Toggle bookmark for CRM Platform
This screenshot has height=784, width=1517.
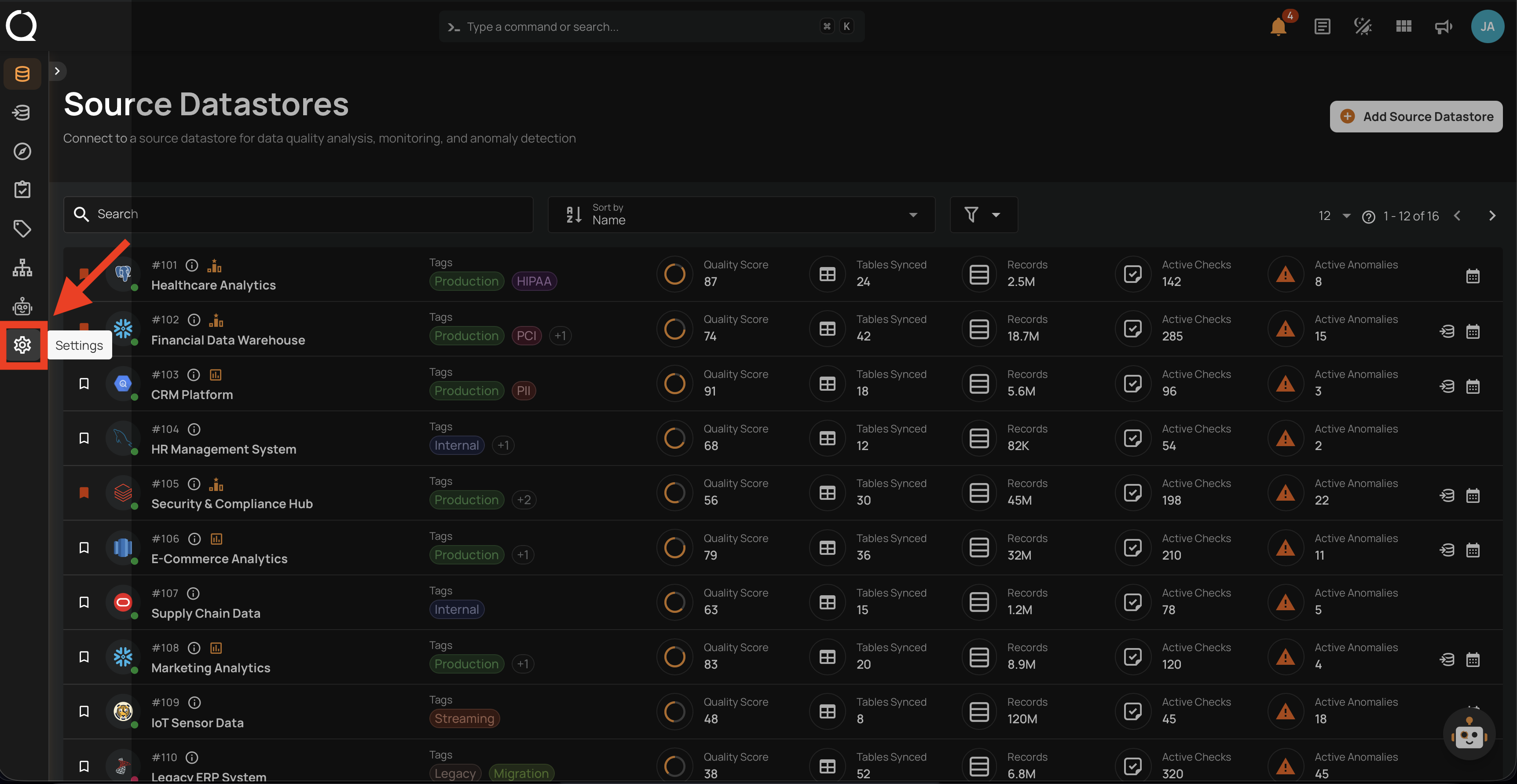[84, 384]
